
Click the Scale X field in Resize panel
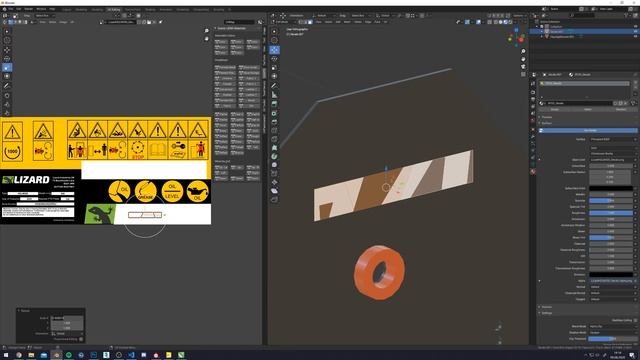(67, 318)
